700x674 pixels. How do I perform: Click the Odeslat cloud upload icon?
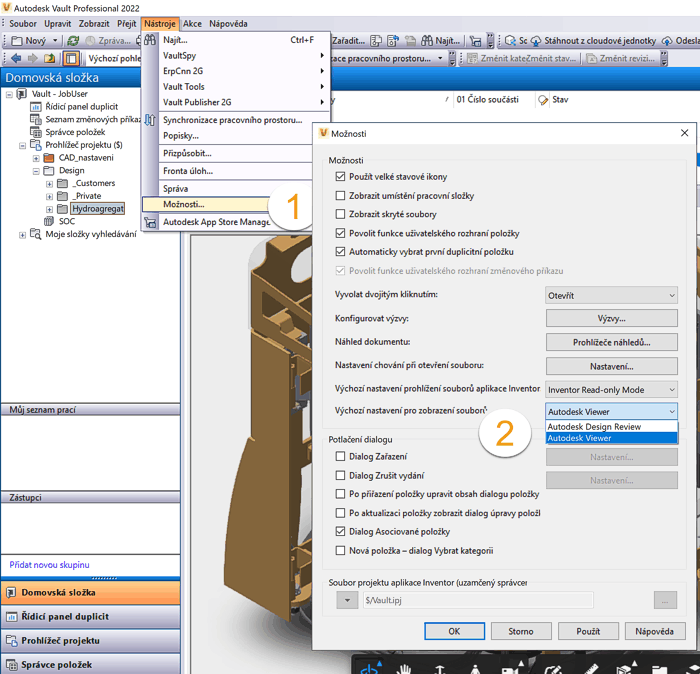(x=667, y=41)
